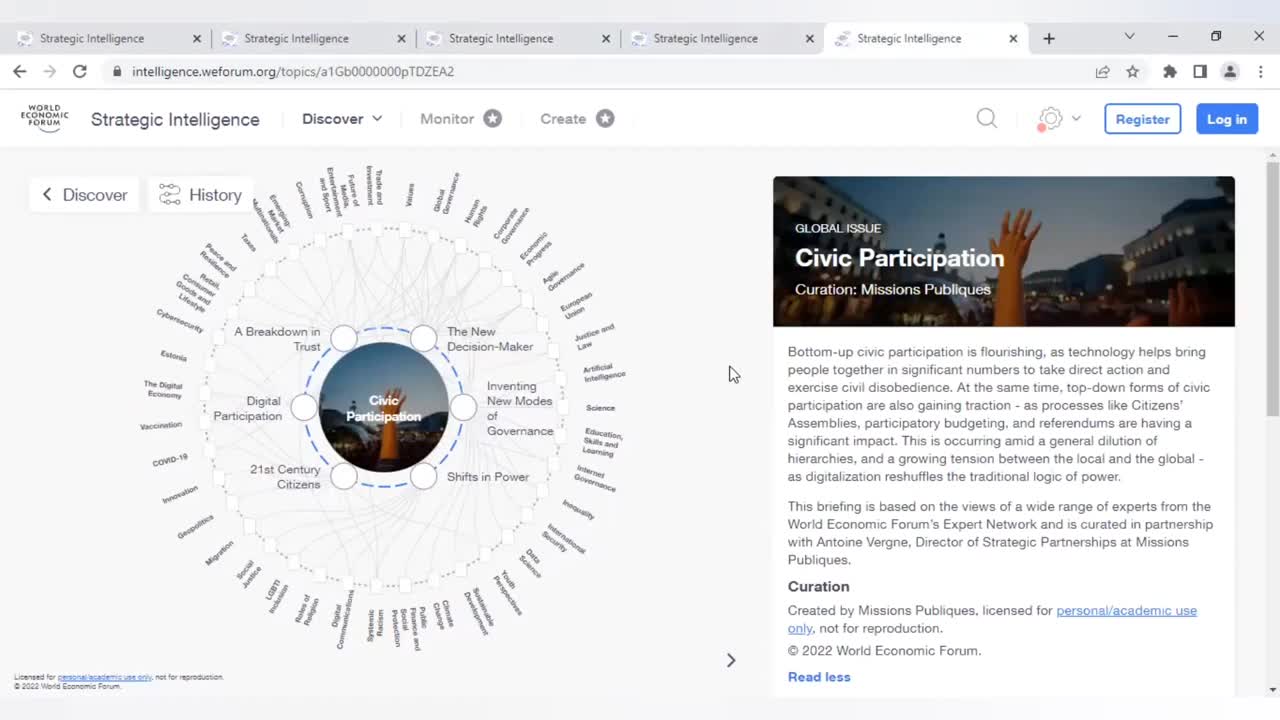Click the Register button
This screenshot has height=720, width=1280.
click(1142, 119)
